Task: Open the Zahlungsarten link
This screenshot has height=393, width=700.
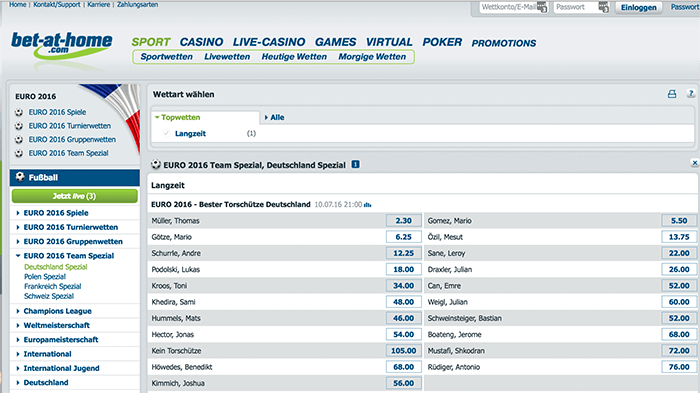Action: click(x=138, y=4)
